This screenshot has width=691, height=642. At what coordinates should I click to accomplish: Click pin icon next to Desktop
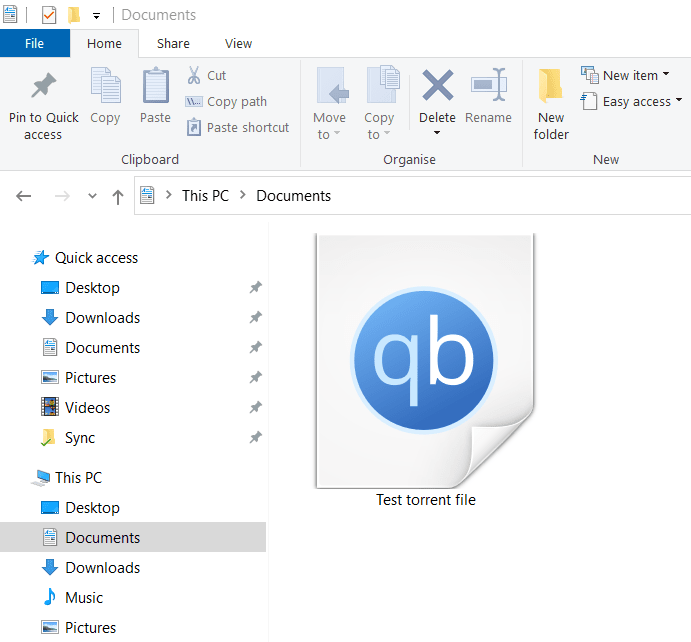click(x=256, y=287)
